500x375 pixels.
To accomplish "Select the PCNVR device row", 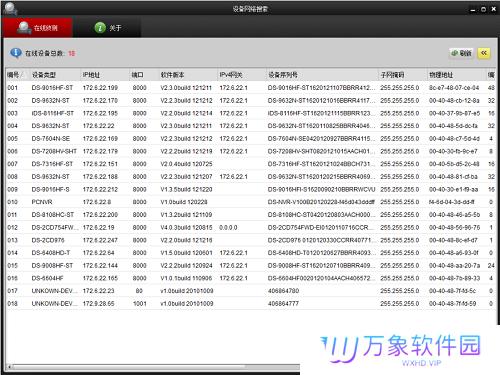I will tap(250, 202).
